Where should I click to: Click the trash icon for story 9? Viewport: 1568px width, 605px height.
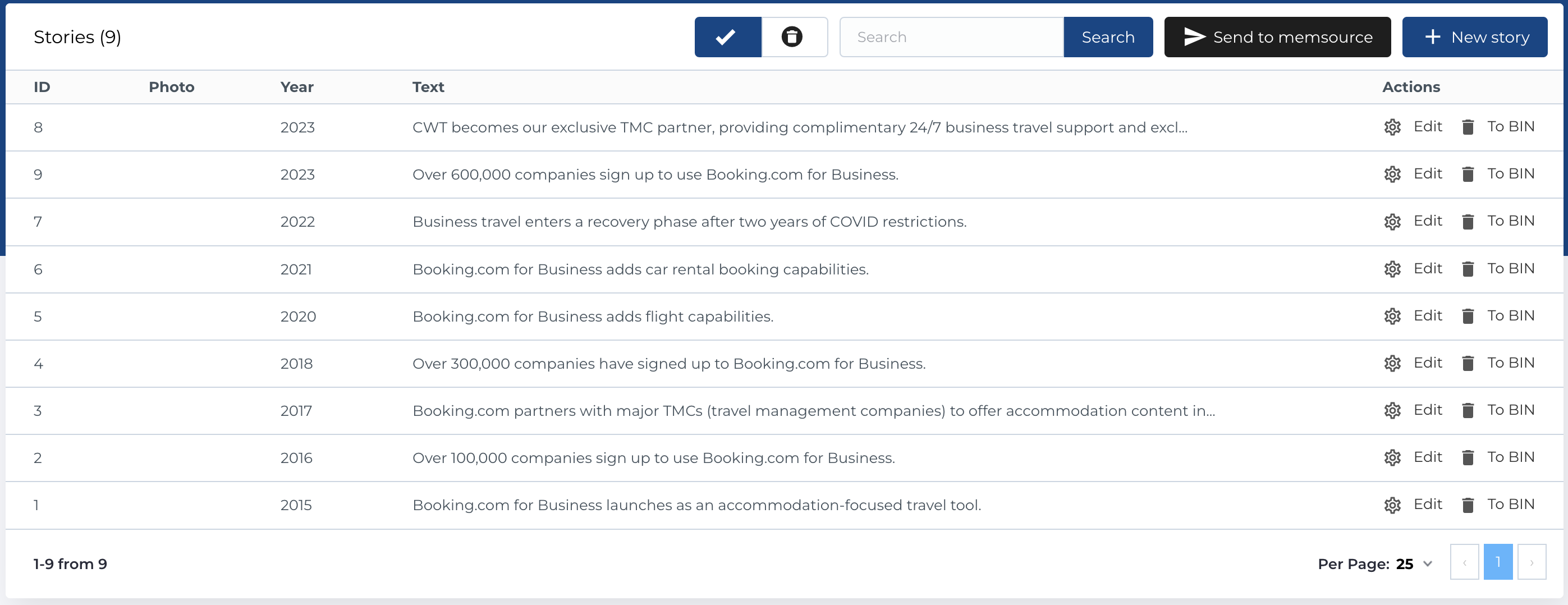(1468, 175)
